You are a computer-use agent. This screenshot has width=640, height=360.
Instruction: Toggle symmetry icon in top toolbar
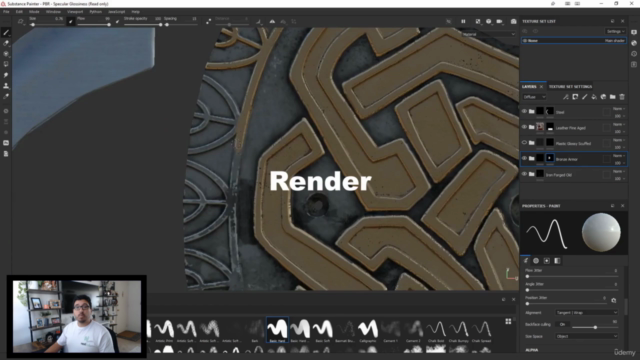[272, 21]
